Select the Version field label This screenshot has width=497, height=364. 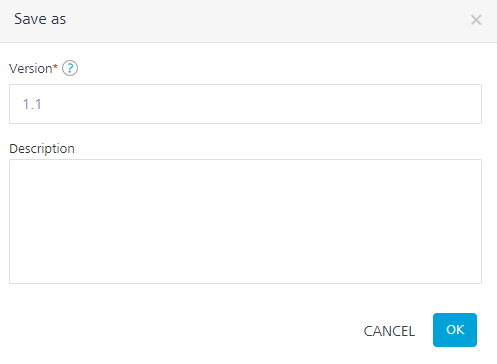[31, 69]
